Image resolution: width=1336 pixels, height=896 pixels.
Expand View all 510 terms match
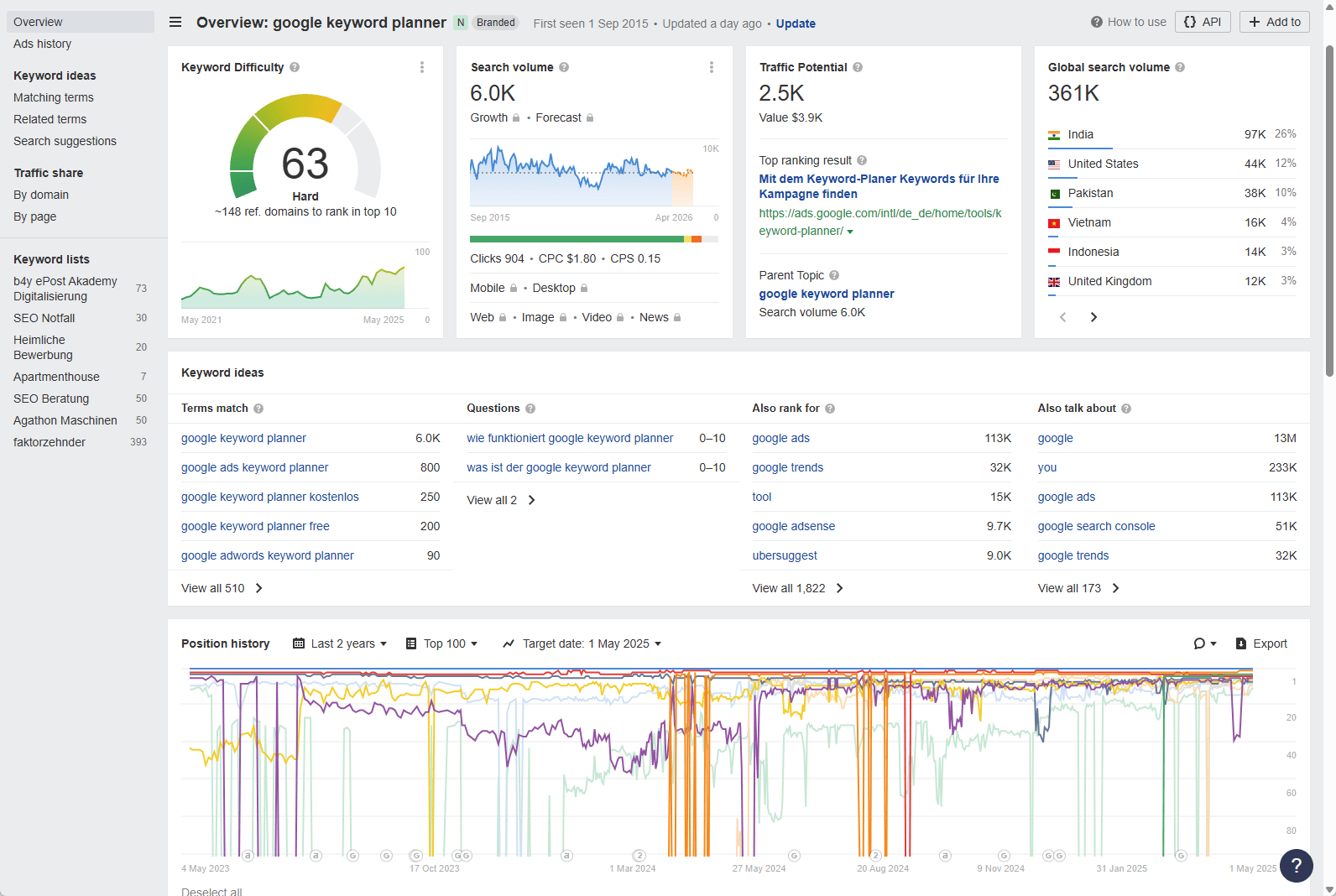point(222,588)
